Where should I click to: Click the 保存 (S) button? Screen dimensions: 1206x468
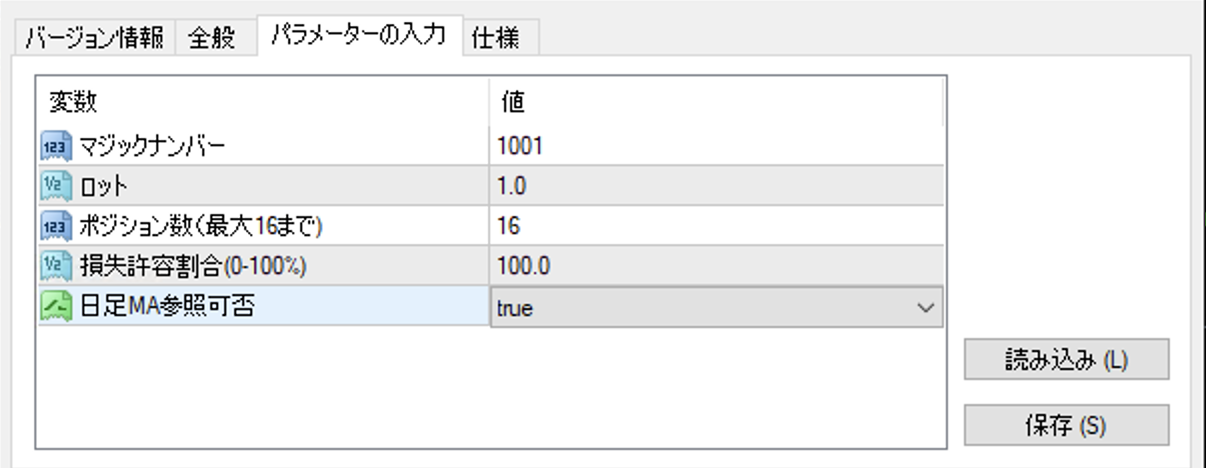pos(1066,425)
